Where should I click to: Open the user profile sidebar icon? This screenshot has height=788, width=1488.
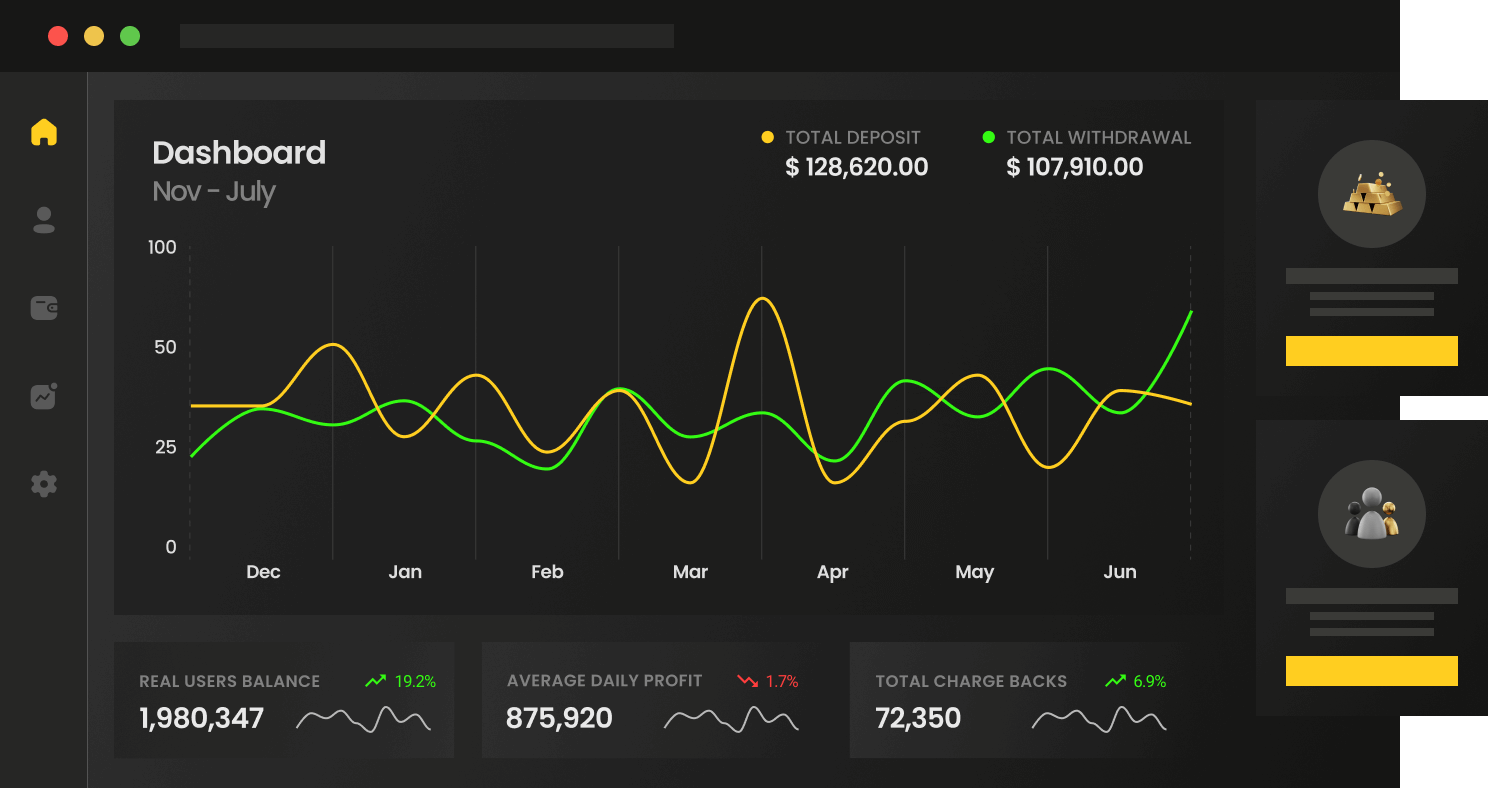[x=44, y=220]
